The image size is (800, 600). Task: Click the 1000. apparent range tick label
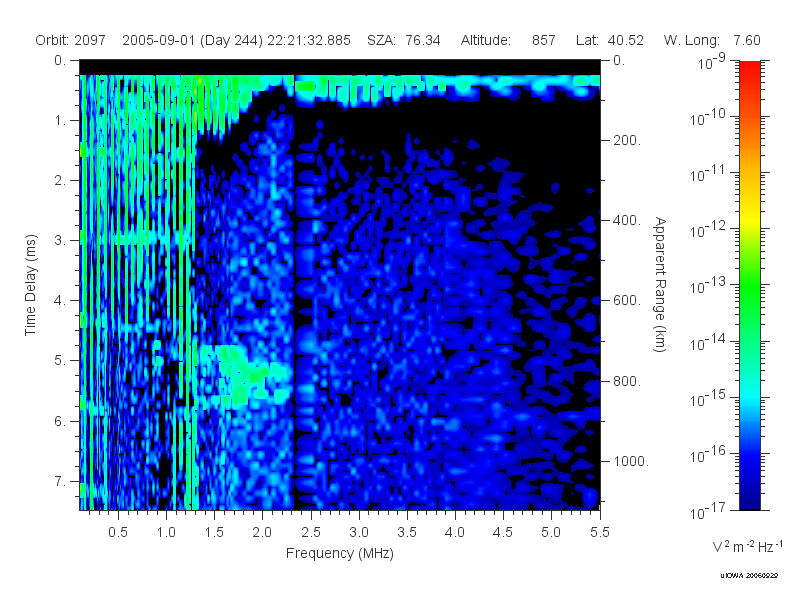coord(631,461)
